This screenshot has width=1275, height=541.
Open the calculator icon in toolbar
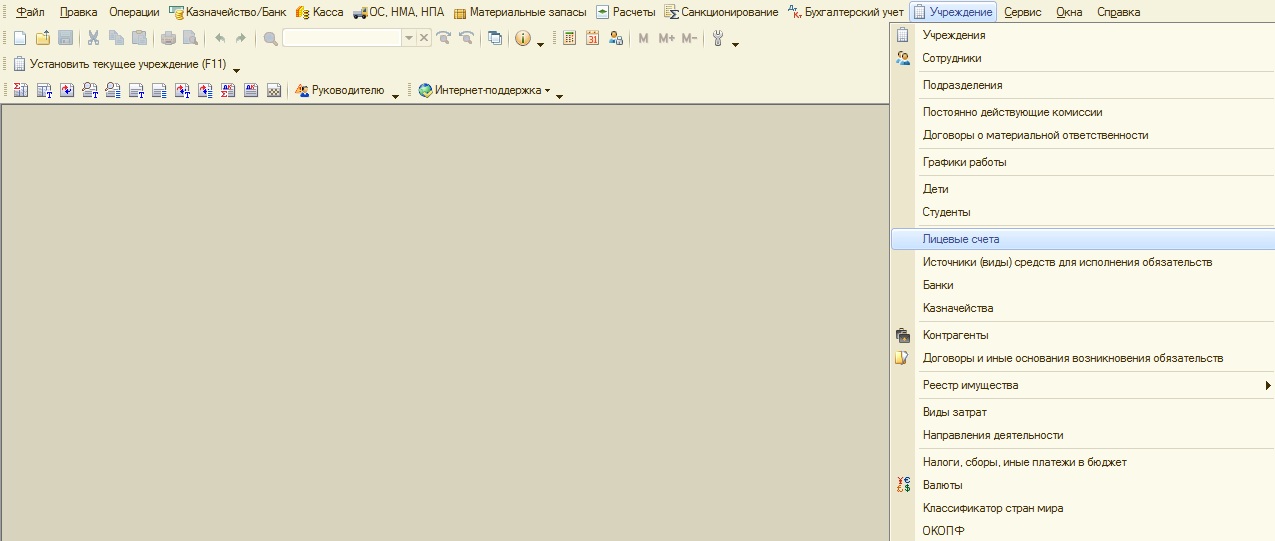(569, 38)
